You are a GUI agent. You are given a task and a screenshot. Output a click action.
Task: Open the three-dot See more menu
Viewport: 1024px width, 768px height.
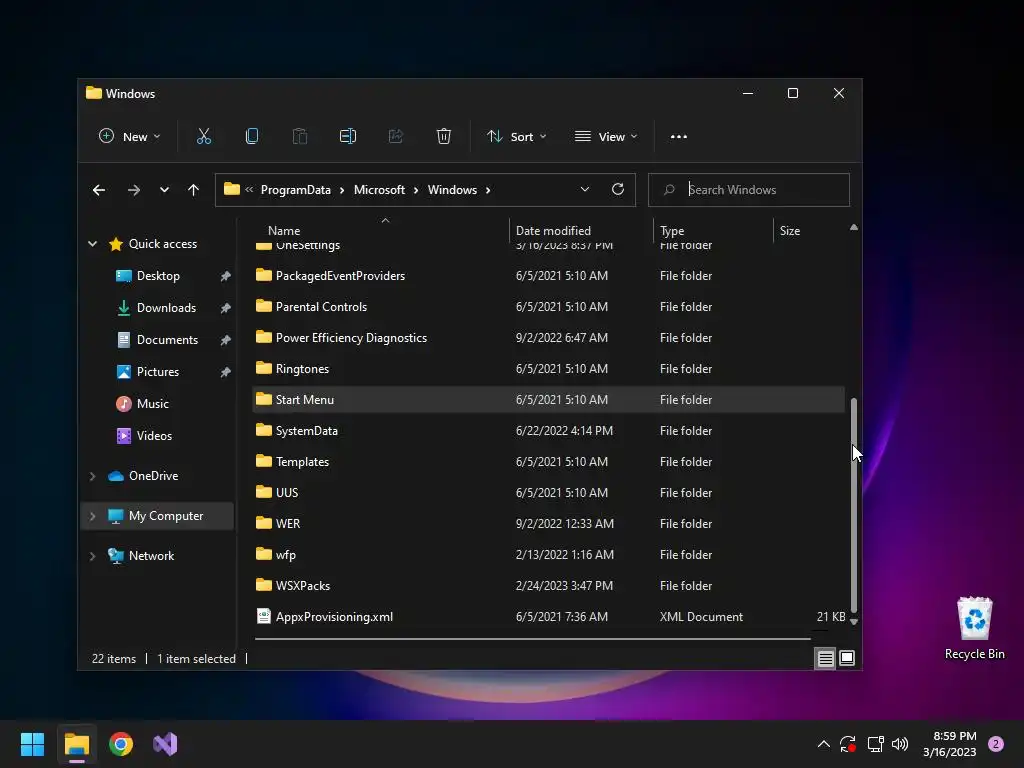click(x=679, y=136)
